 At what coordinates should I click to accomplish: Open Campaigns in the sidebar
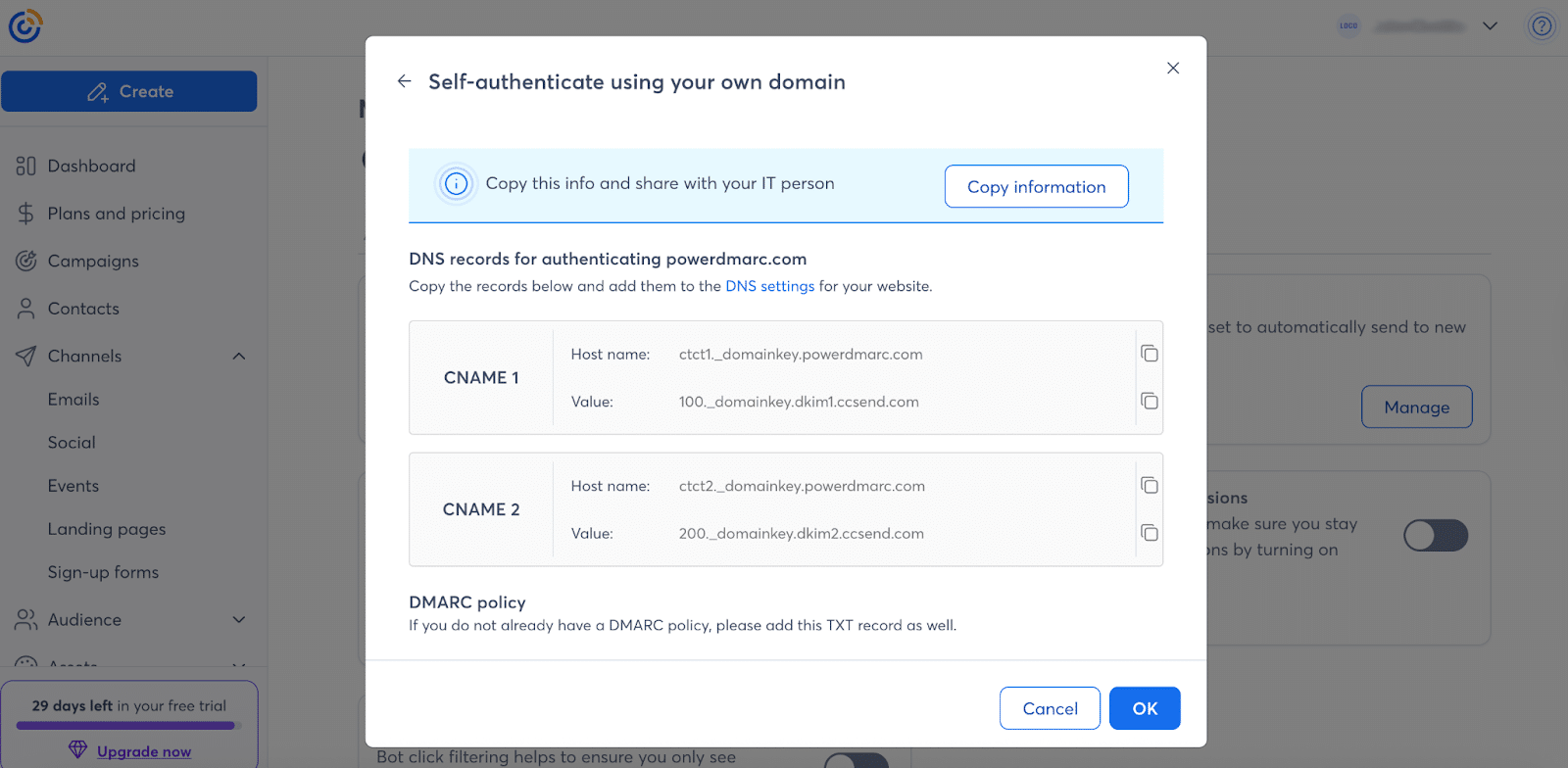pos(93,262)
